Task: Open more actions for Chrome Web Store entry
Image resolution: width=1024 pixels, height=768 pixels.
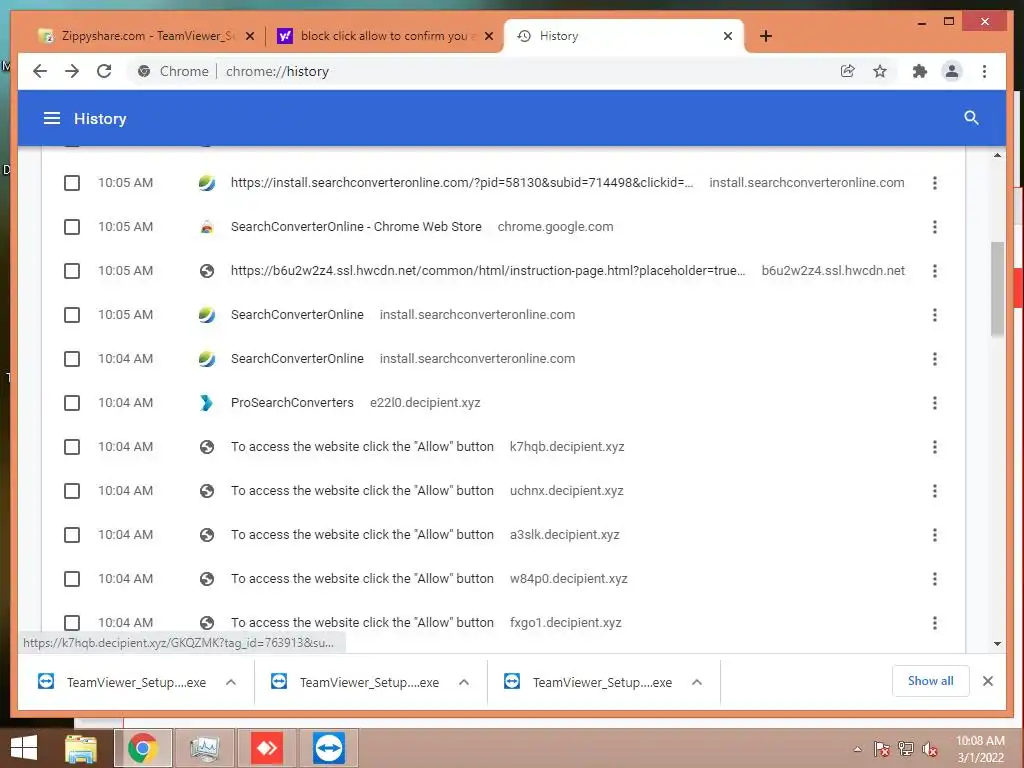Action: (x=935, y=227)
